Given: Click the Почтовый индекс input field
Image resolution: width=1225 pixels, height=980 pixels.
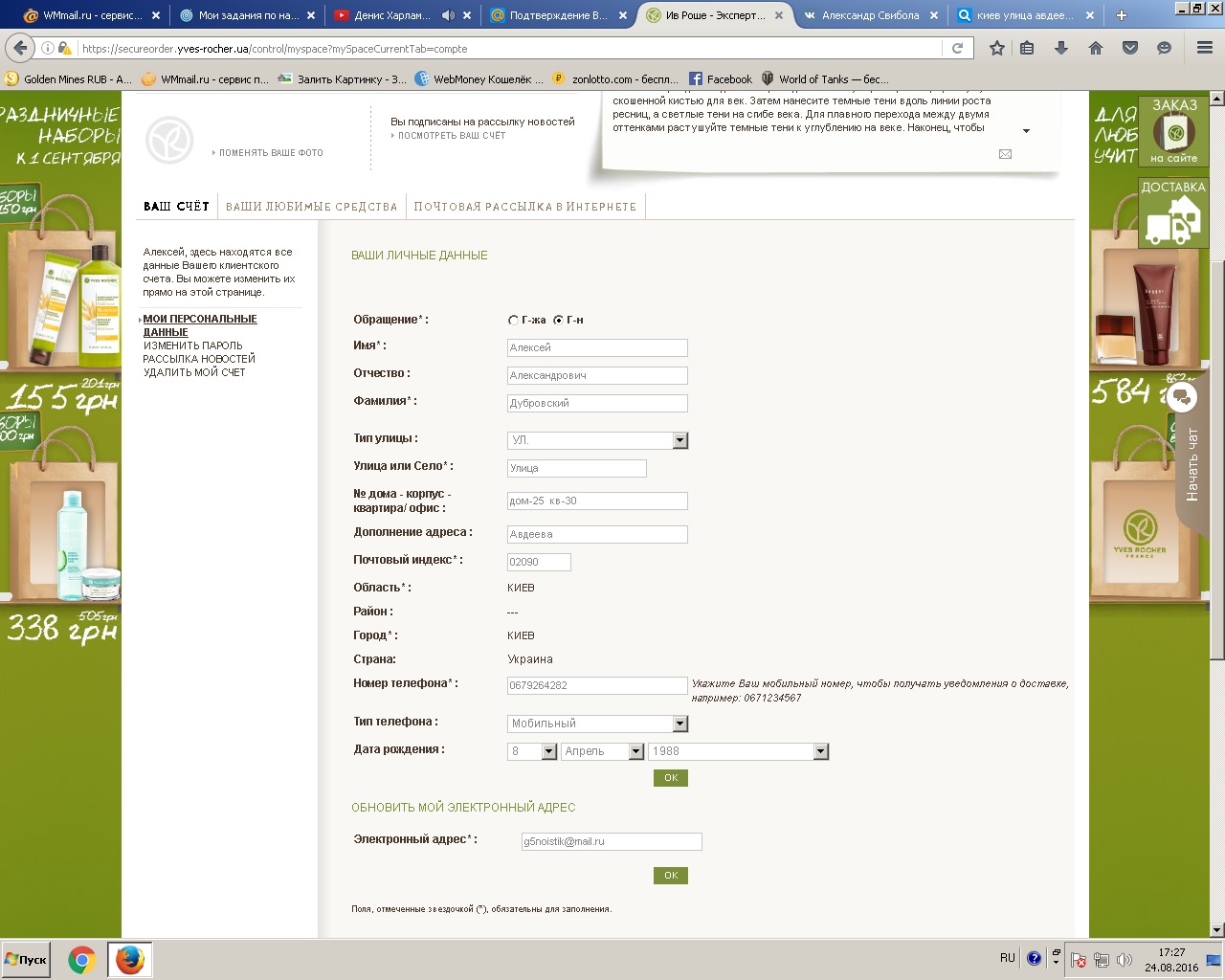Looking at the screenshot, I should coord(539,562).
